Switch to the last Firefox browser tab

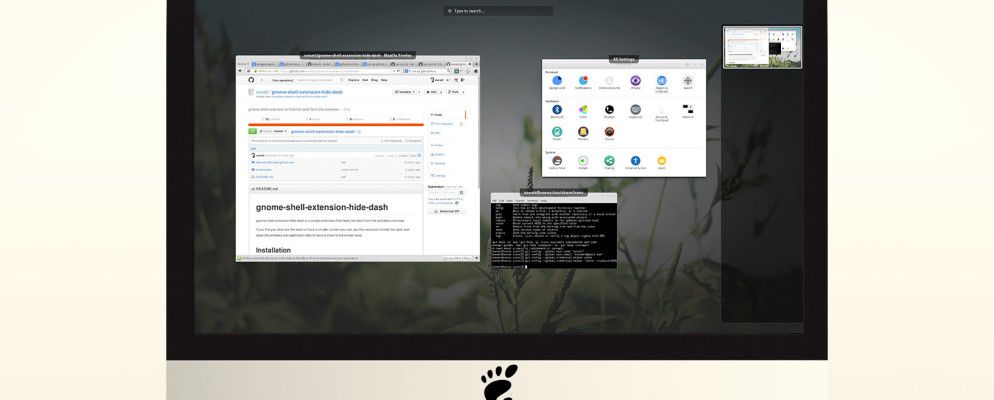[460, 64]
